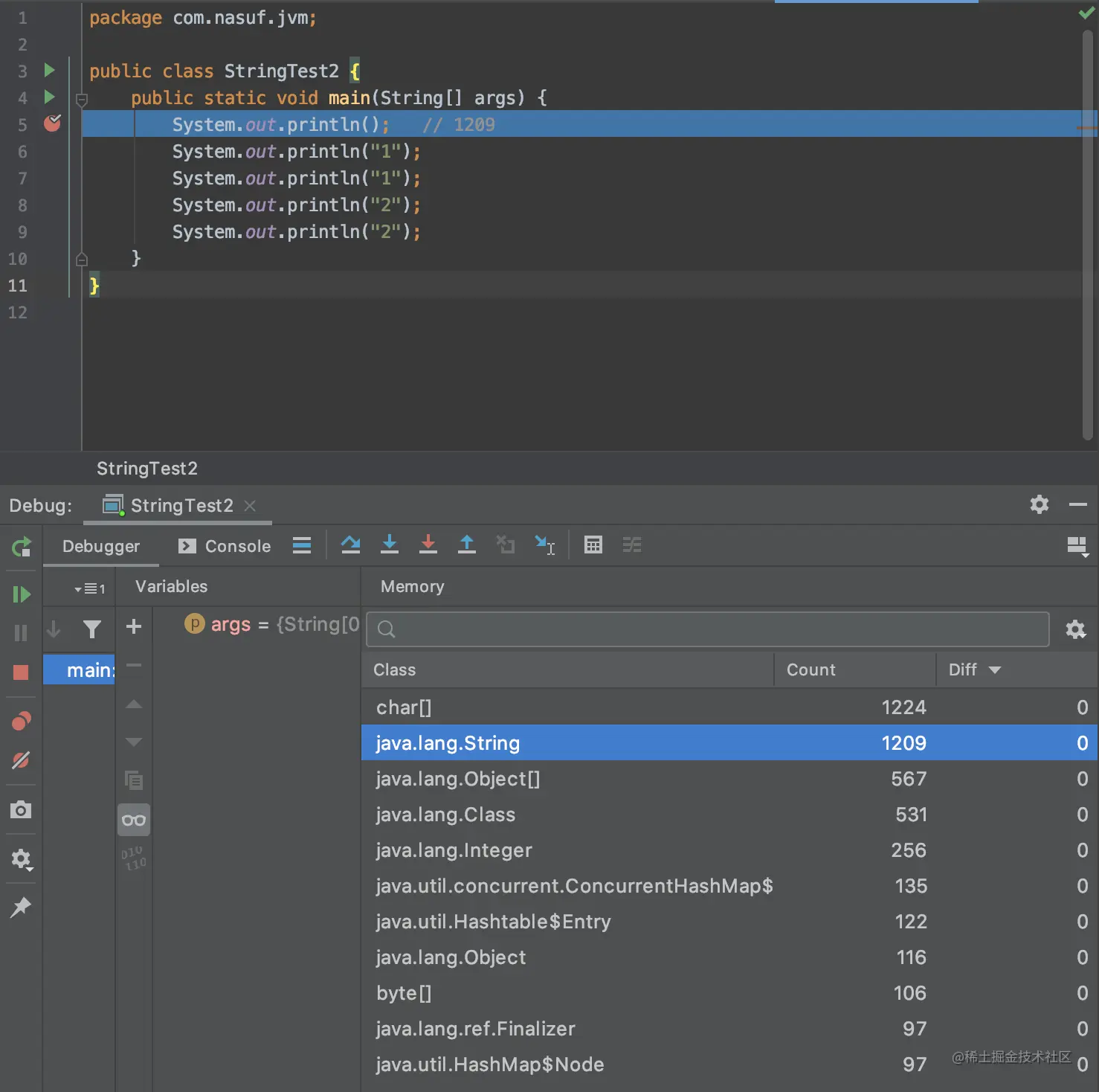1099x1092 pixels.
Task: Select the char[] row in Memory
Action: click(729, 707)
